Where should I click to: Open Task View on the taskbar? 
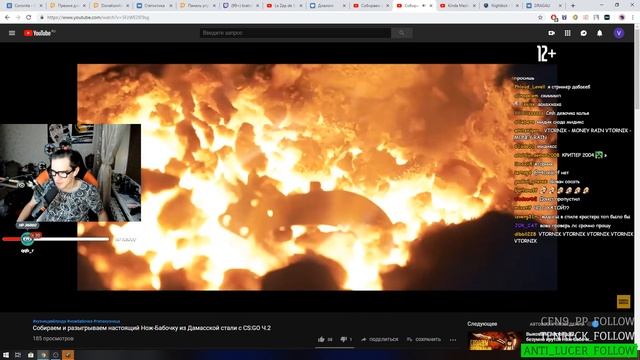coord(18,355)
